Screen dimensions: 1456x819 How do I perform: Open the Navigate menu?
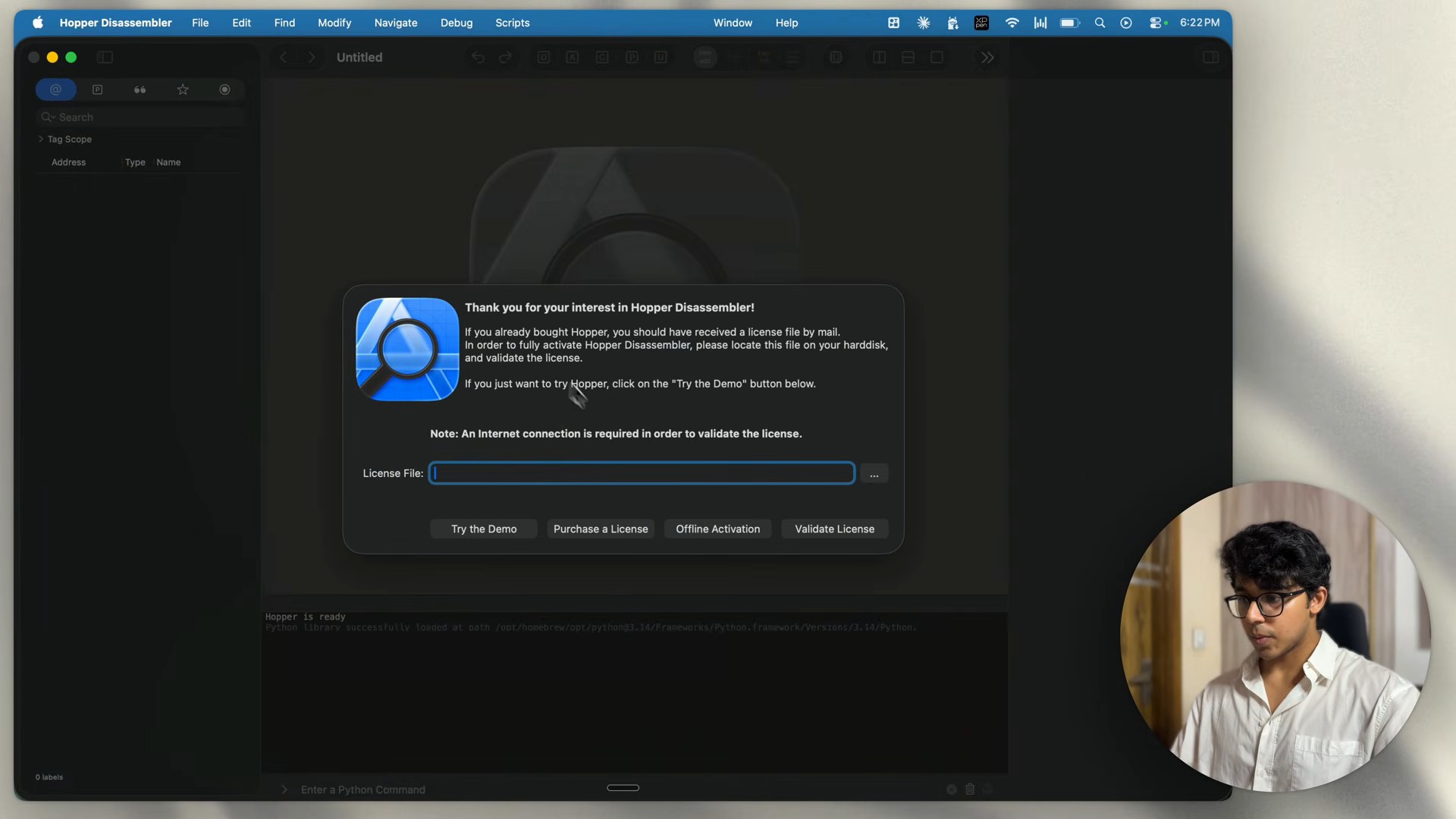396,23
